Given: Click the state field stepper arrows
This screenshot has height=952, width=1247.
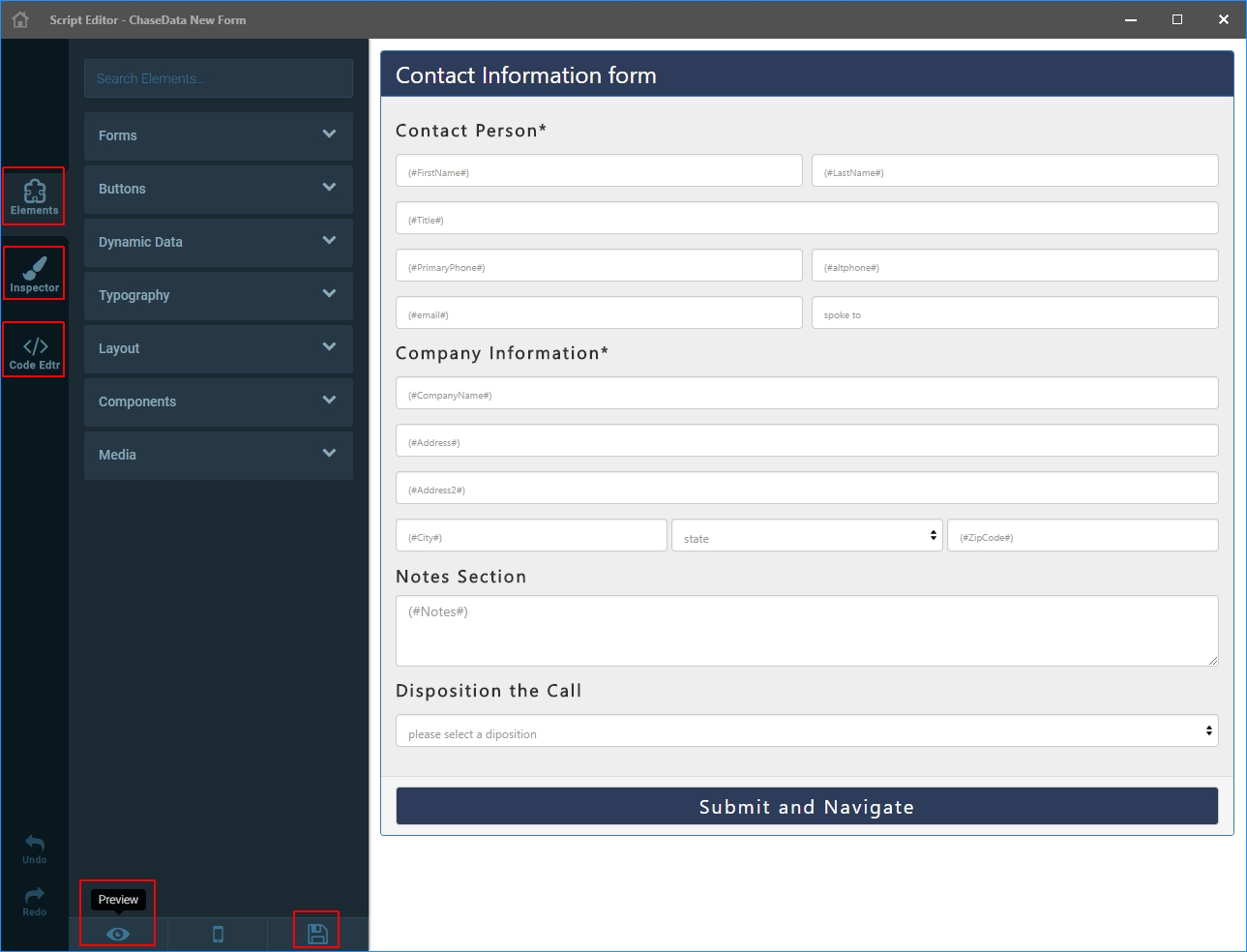Looking at the screenshot, I should coord(934,534).
